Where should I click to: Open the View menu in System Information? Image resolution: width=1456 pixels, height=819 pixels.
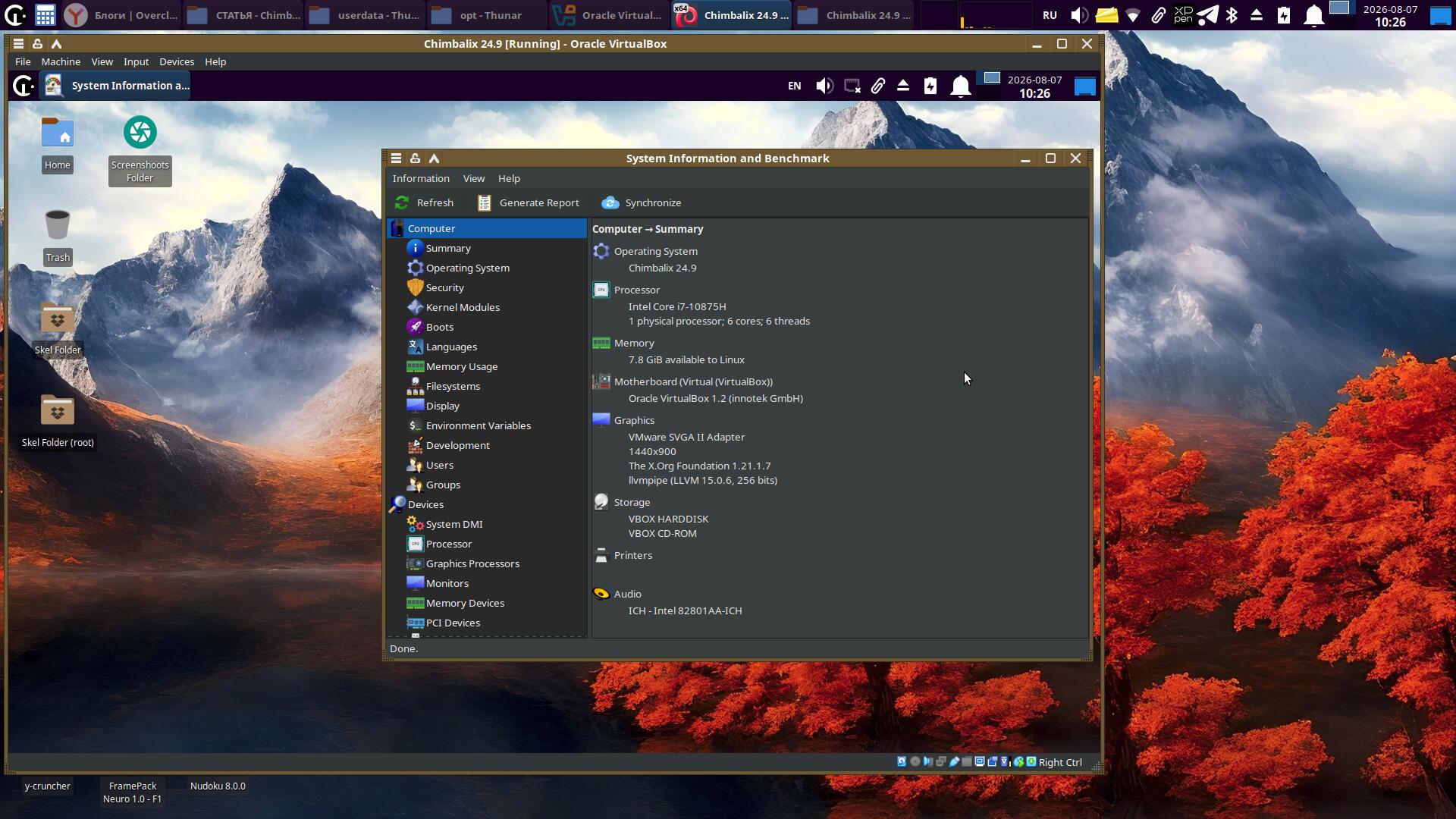tap(474, 178)
